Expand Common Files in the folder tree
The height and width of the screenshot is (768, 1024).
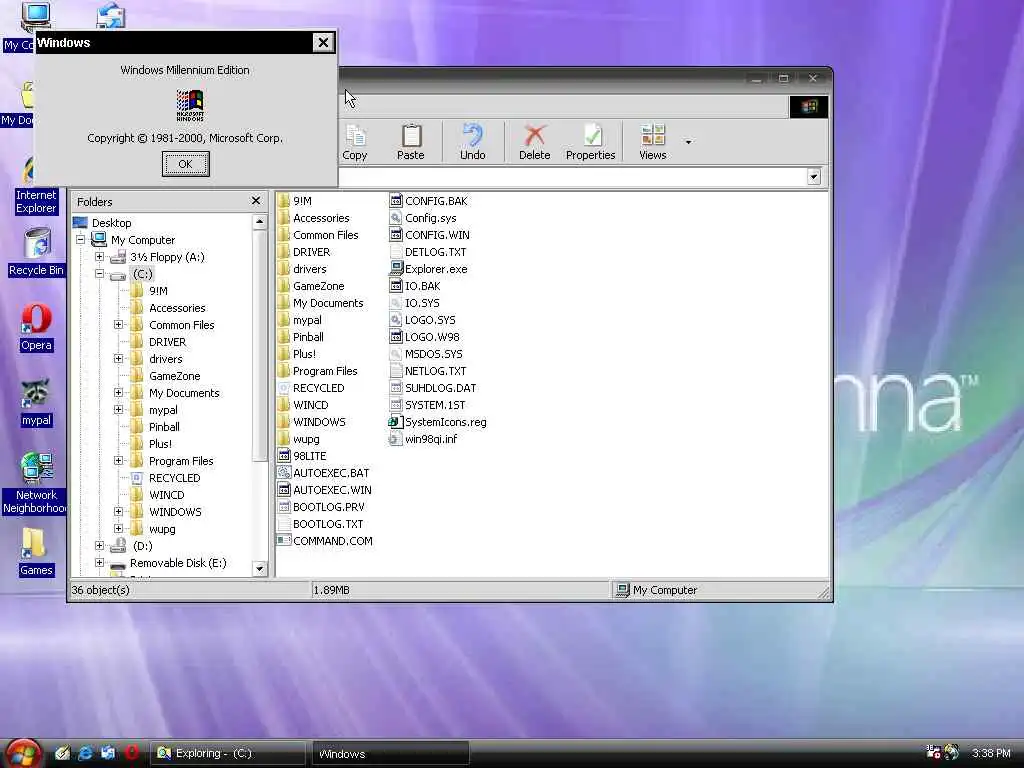click(x=118, y=325)
